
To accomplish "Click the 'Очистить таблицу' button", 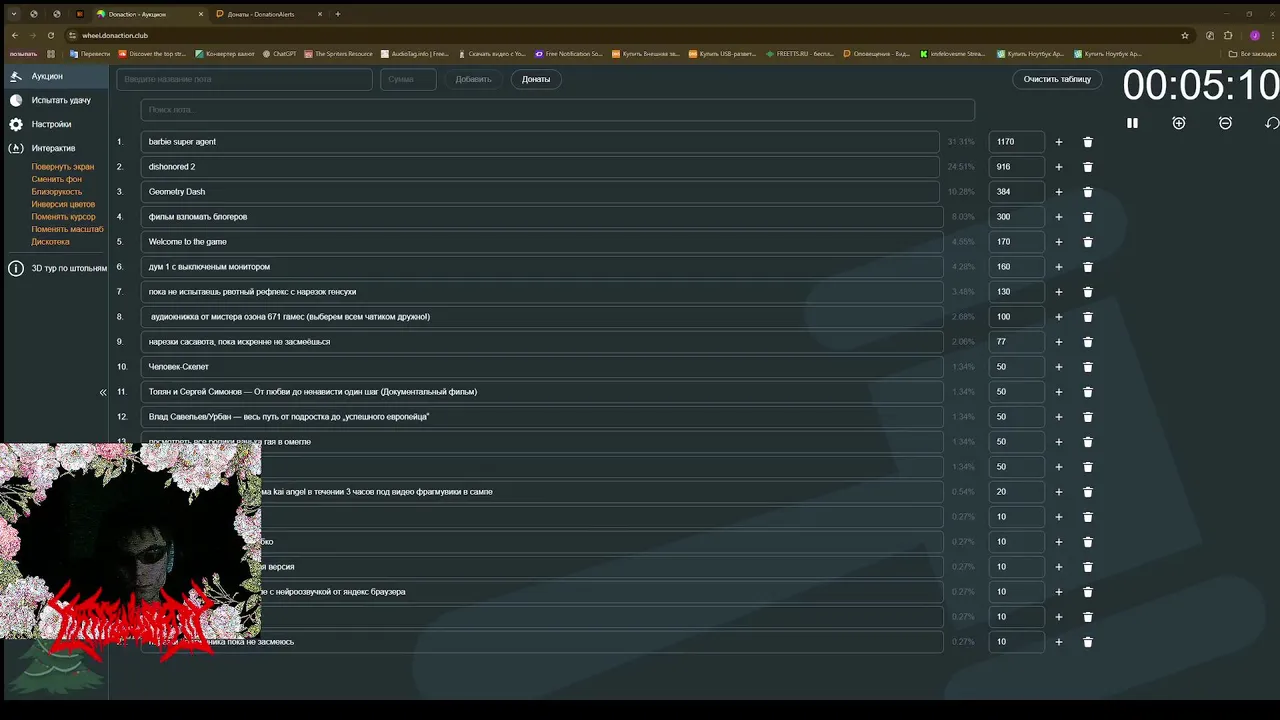I will [x=1057, y=79].
